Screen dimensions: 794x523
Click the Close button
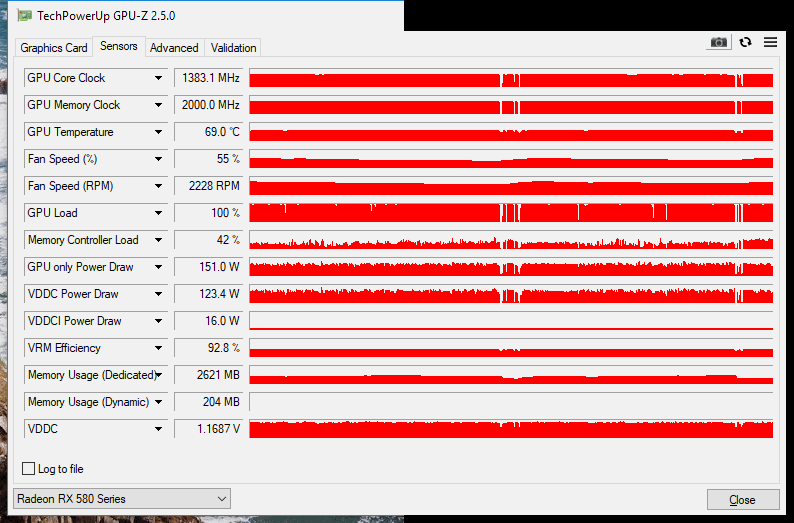(743, 500)
